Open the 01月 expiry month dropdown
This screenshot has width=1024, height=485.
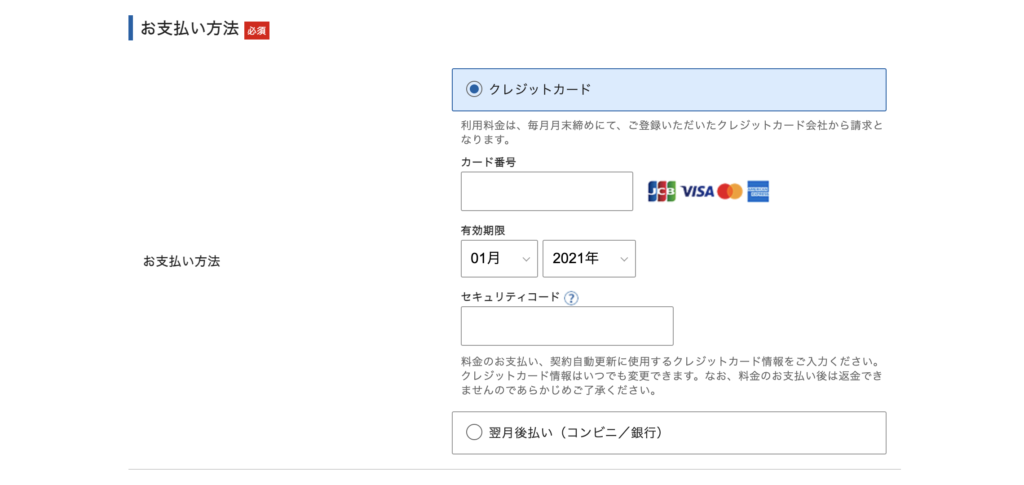coord(500,258)
